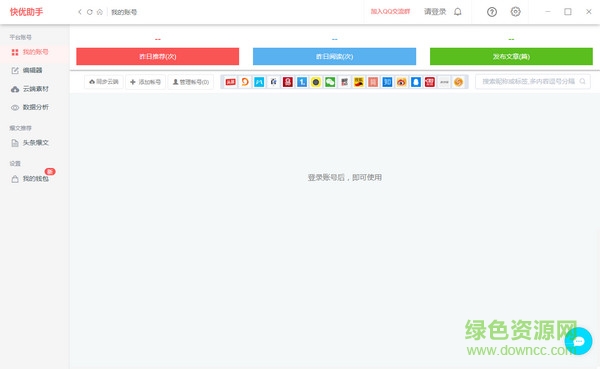The height and width of the screenshot is (369, 600).
Task: Click the 加入QQ交流群 link
Action: (390, 11)
